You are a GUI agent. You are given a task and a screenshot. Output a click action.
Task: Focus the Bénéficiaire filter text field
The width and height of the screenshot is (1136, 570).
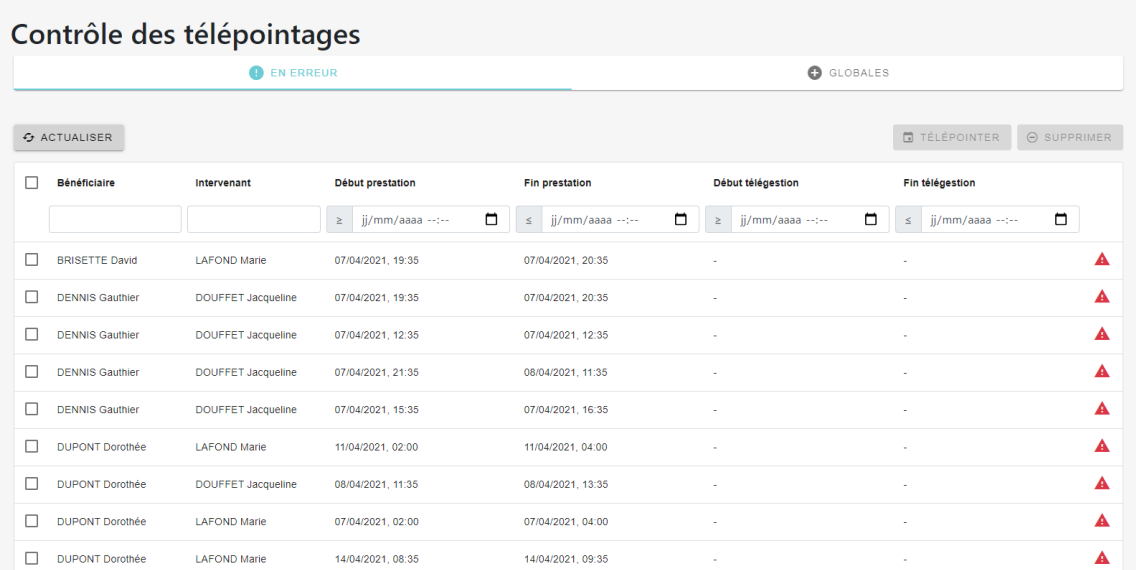click(x=115, y=219)
